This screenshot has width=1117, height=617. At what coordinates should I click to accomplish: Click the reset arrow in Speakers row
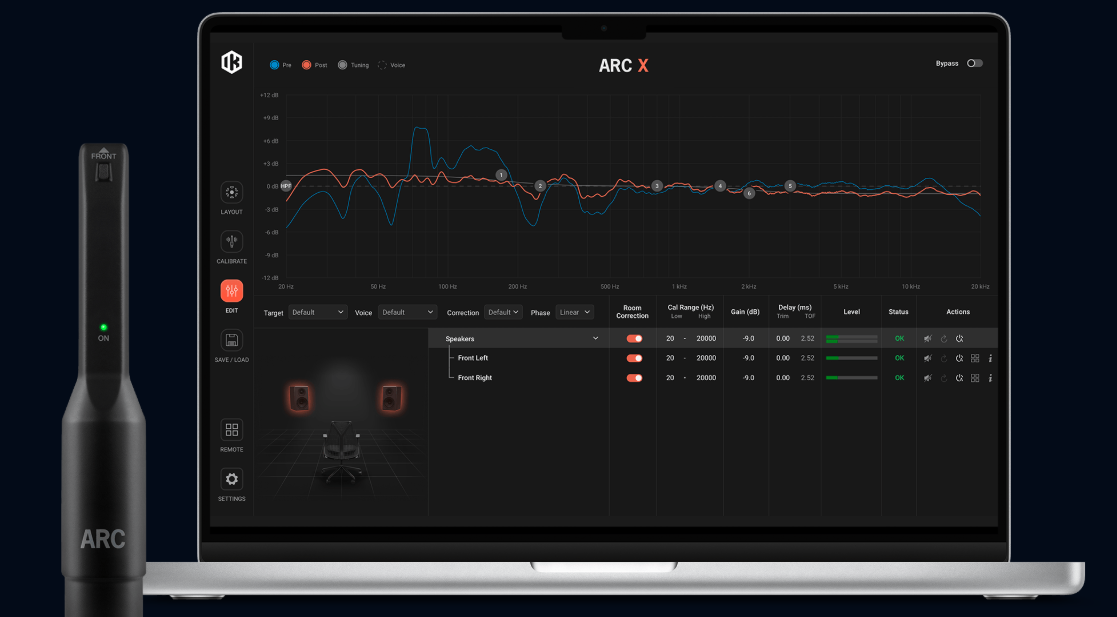click(944, 339)
